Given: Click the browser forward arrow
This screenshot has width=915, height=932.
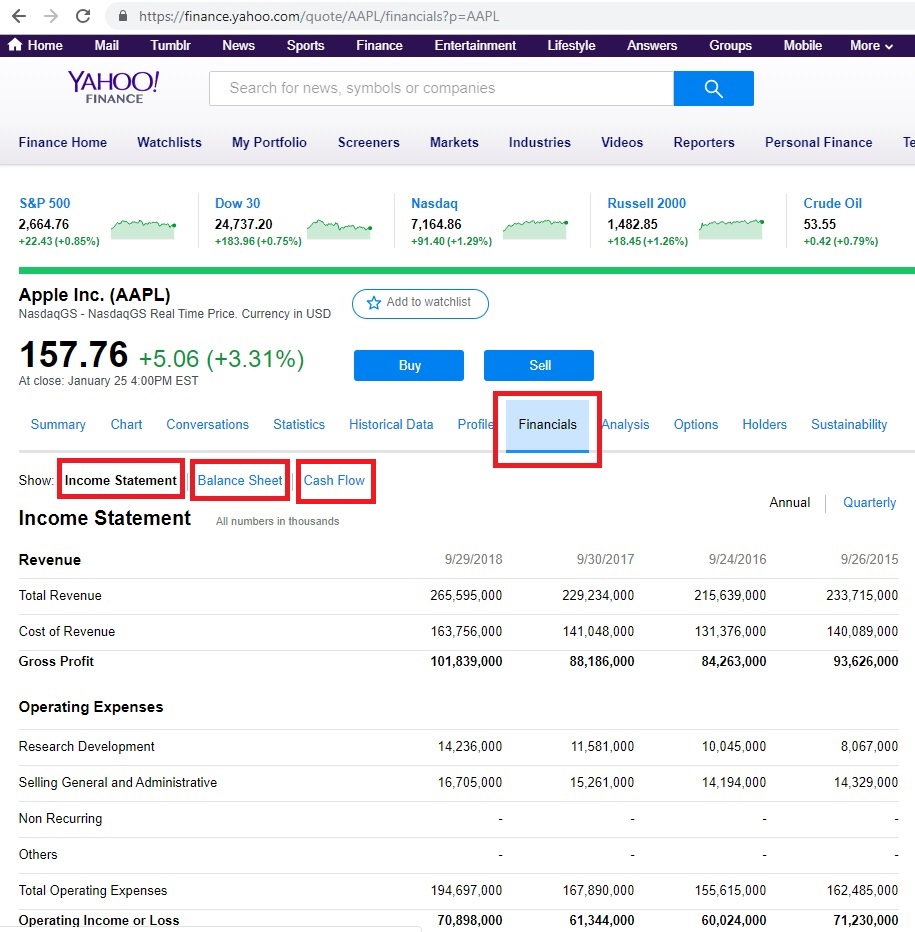Looking at the screenshot, I should click(x=51, y=16).
